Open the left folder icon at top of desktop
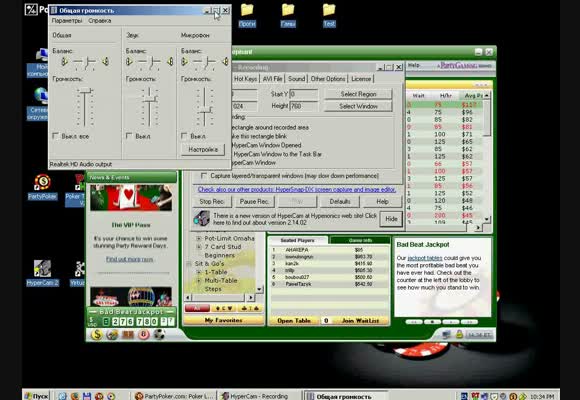Viewport: 580px width, 400px height. tap(247, 15)
